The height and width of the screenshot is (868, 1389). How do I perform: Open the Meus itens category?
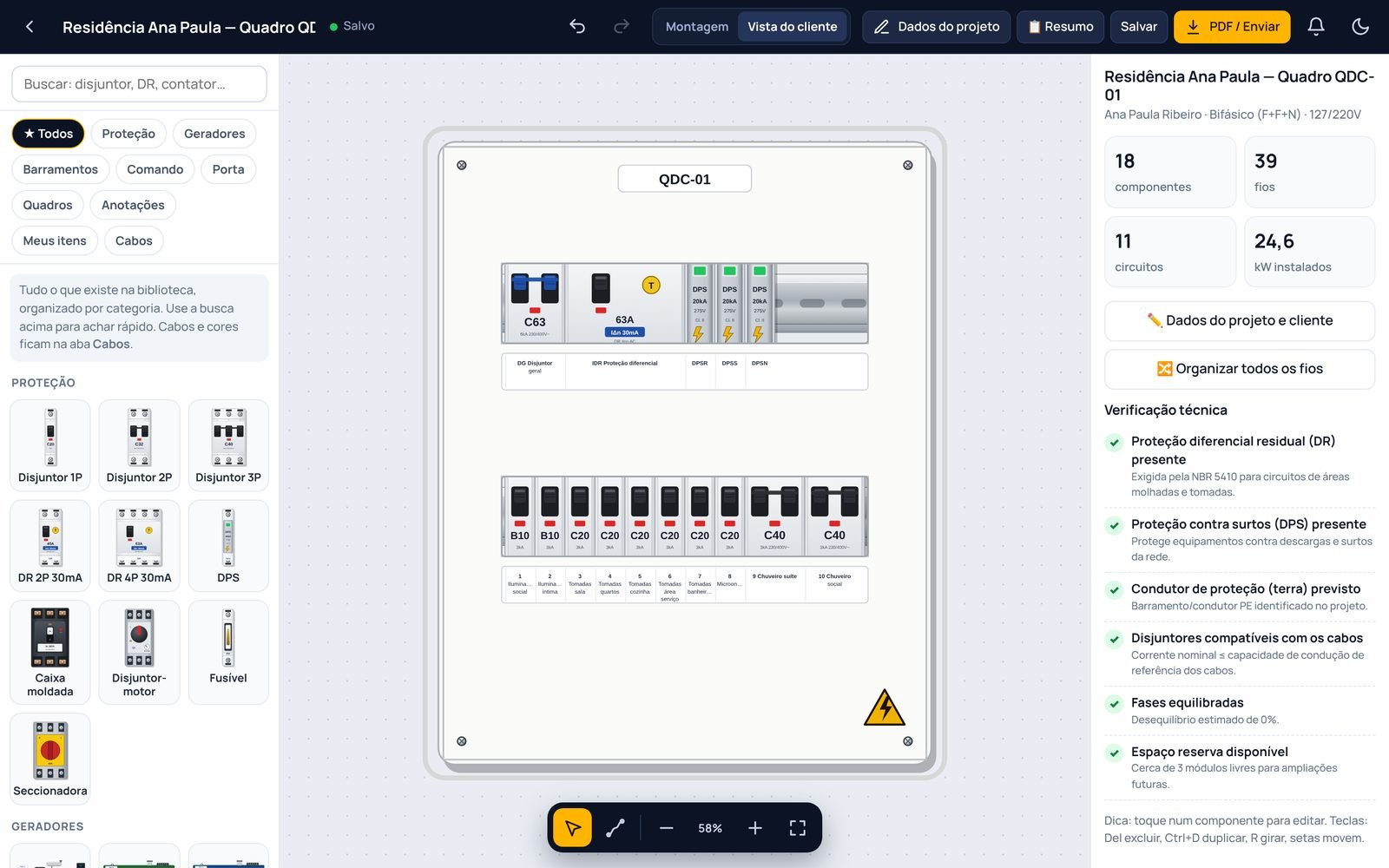tap(55, 240)
